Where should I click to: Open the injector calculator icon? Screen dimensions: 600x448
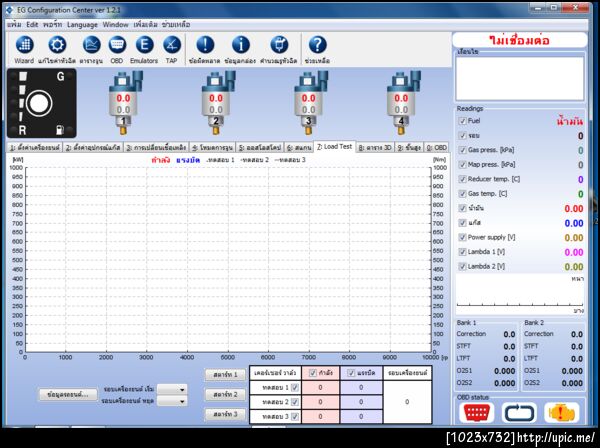point(279,45)
